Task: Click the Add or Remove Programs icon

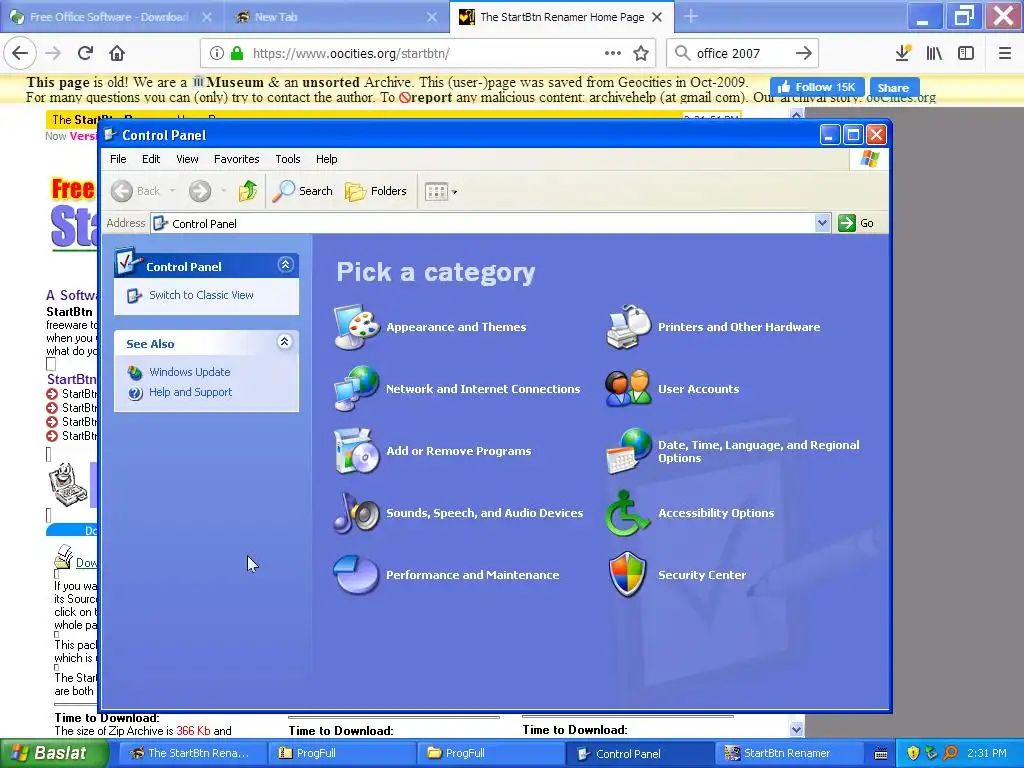Action: click(x=357, y=451)
